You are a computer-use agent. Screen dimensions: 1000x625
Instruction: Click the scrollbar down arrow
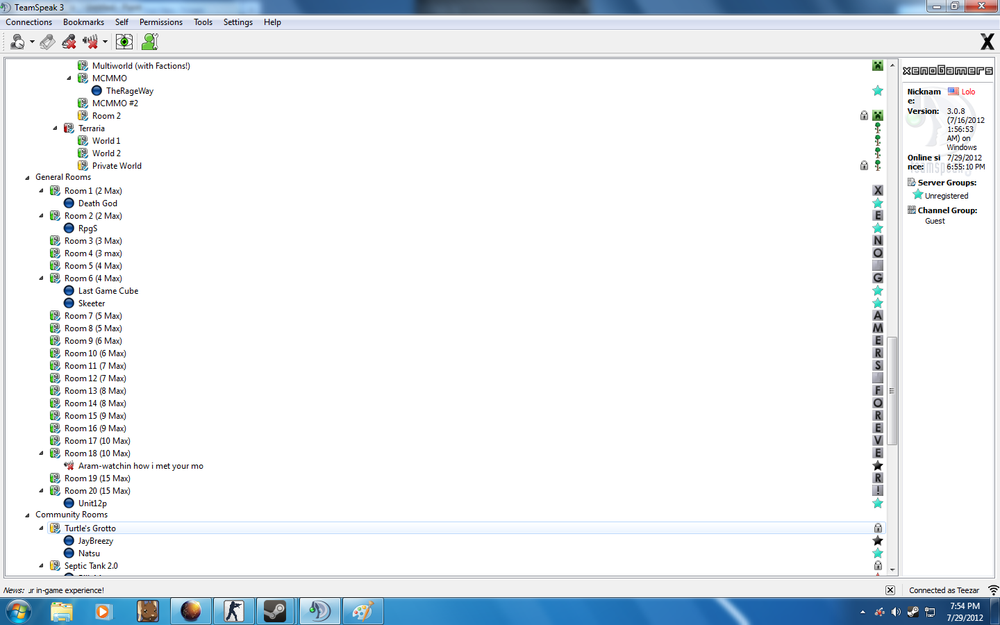[892, 570]
